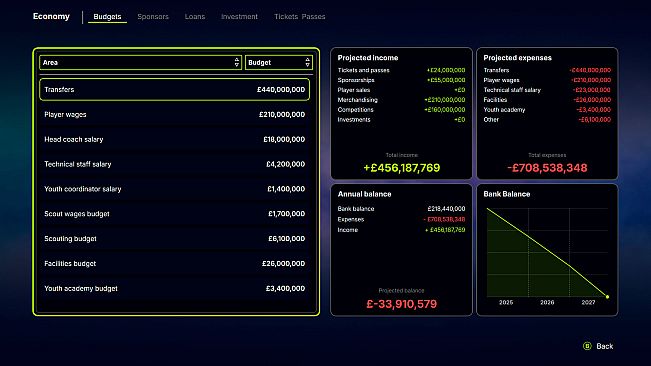Click the green Back button icon
The height and width of the screenshot is (366, 651).
[587, 346]
